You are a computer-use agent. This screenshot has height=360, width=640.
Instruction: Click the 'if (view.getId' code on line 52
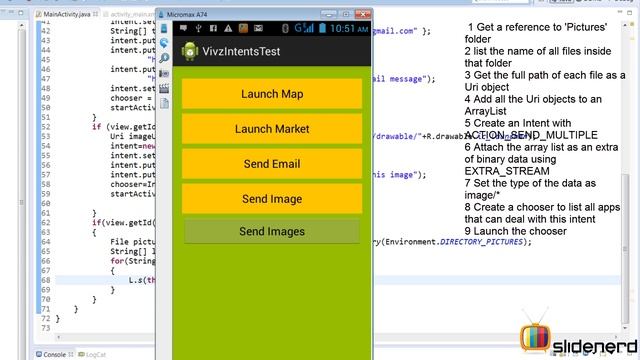pyautogui.click(x=124, y=127)
